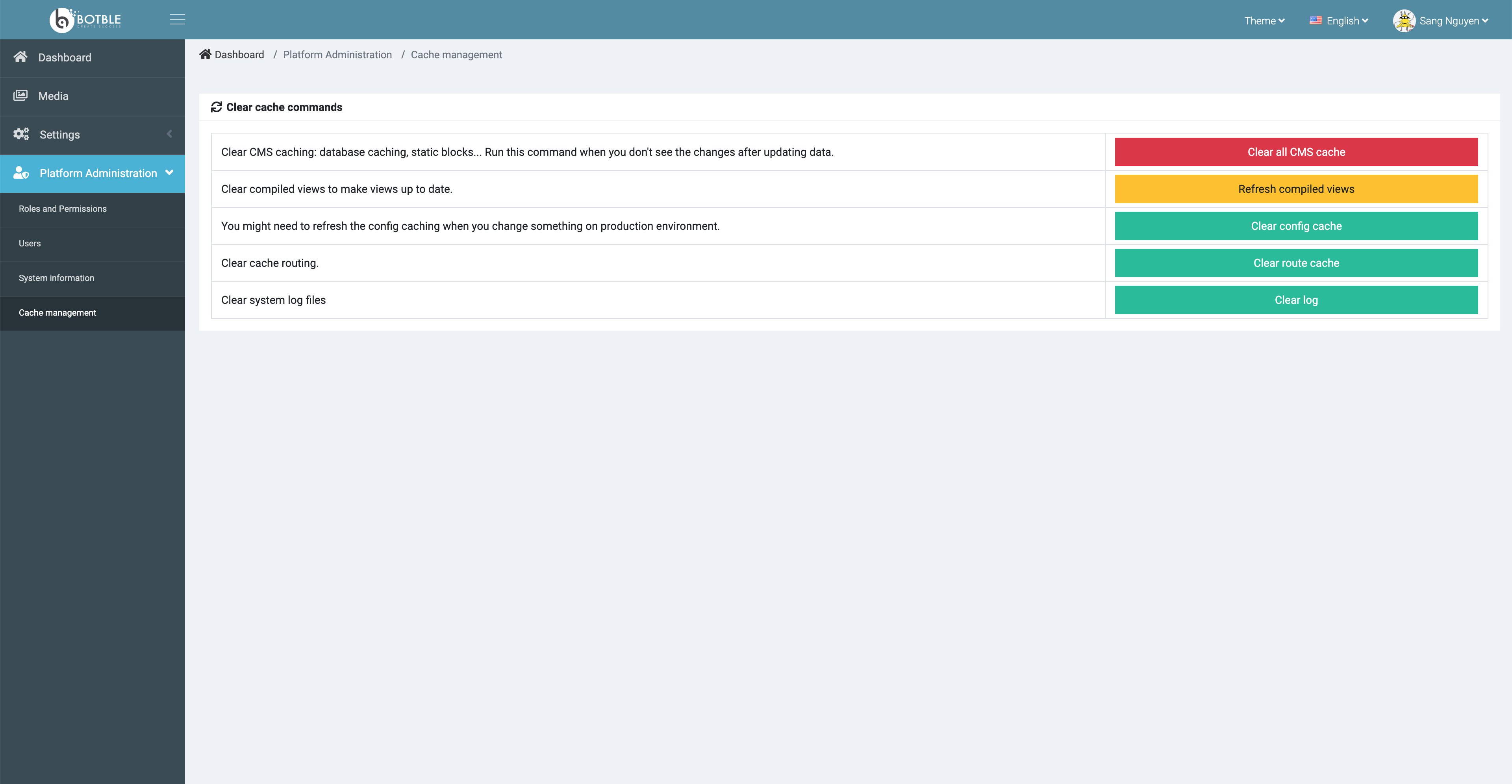The width and height of the screenshot is (1512, 784).
Task: Click the Clear log button
Action: (x=1296, y=300)
